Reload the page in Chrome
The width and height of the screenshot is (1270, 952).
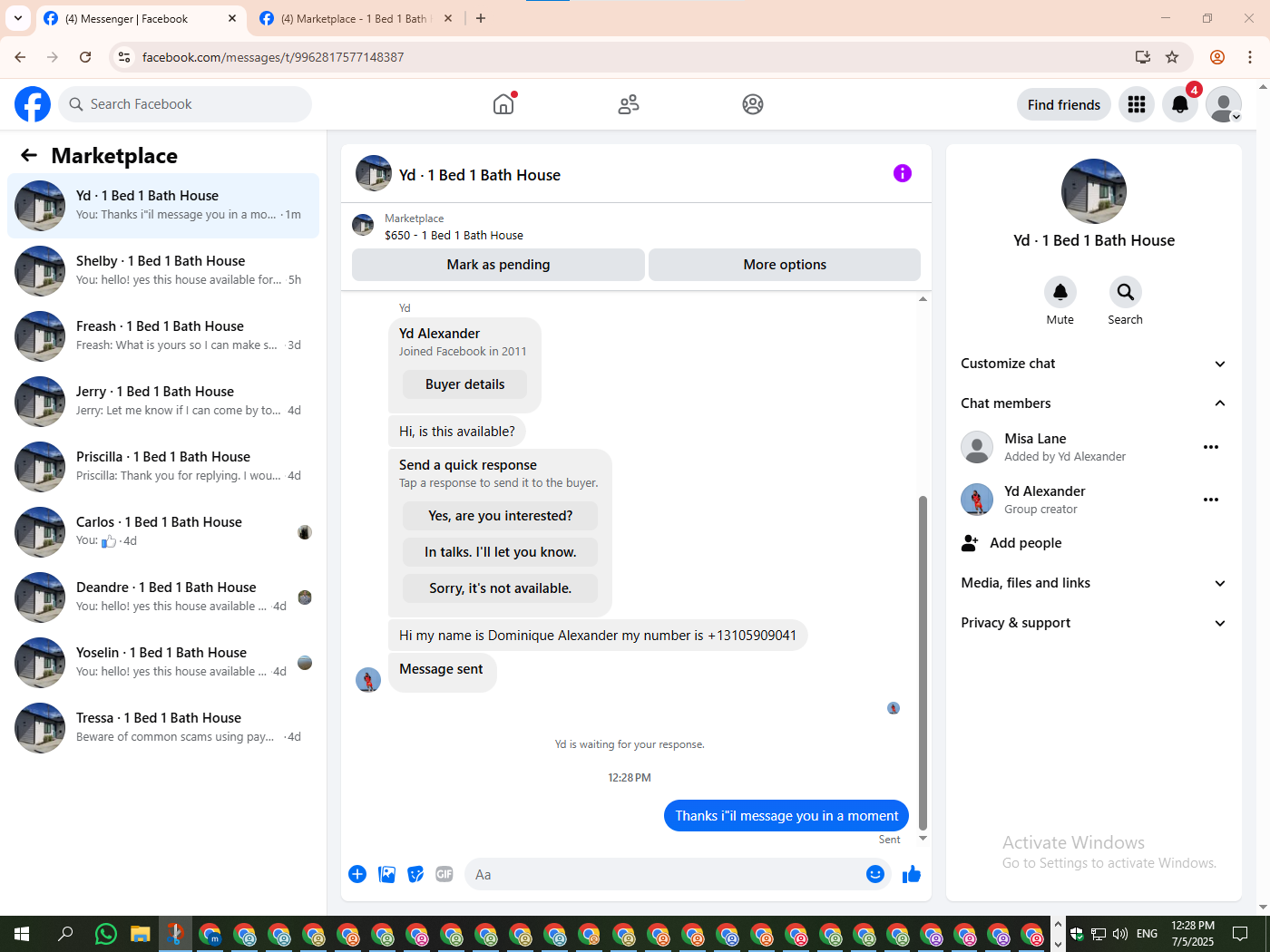tap(85, 57)
